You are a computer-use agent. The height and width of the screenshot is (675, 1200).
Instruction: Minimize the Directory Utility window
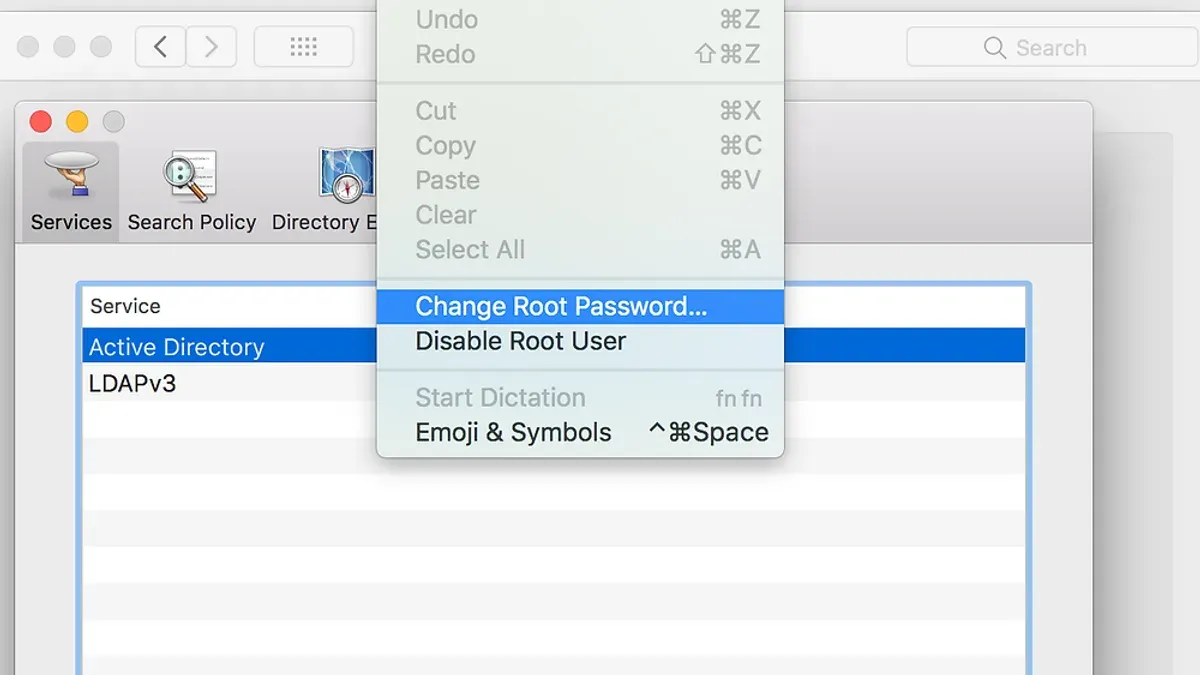pos(77,122)
